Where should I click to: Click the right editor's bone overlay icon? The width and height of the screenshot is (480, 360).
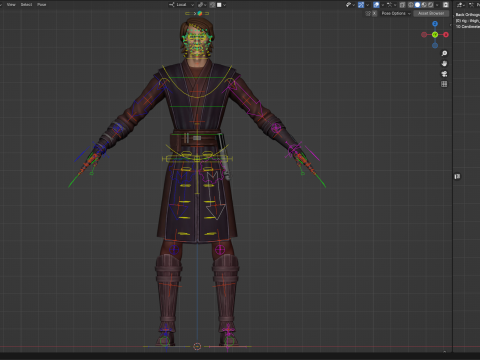(471, 5)
